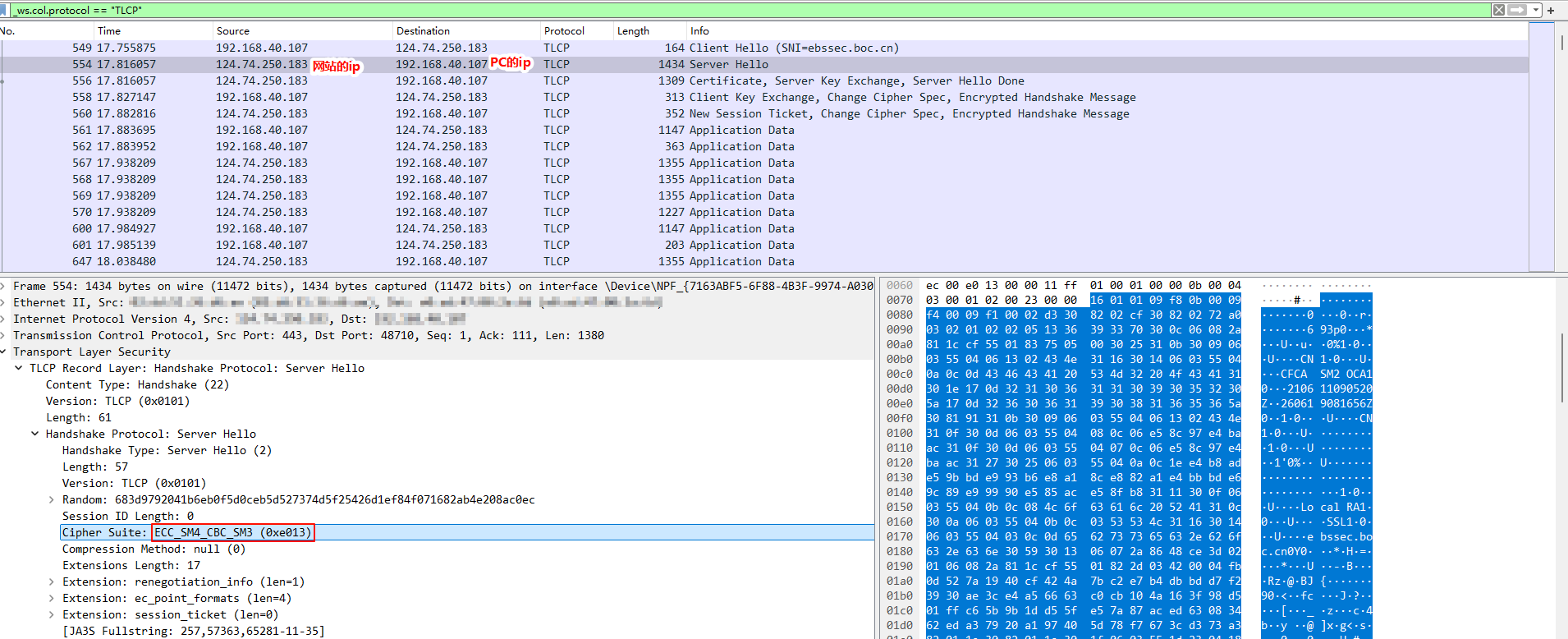Add a filter button with plus icon

(x=1551, y=11)
